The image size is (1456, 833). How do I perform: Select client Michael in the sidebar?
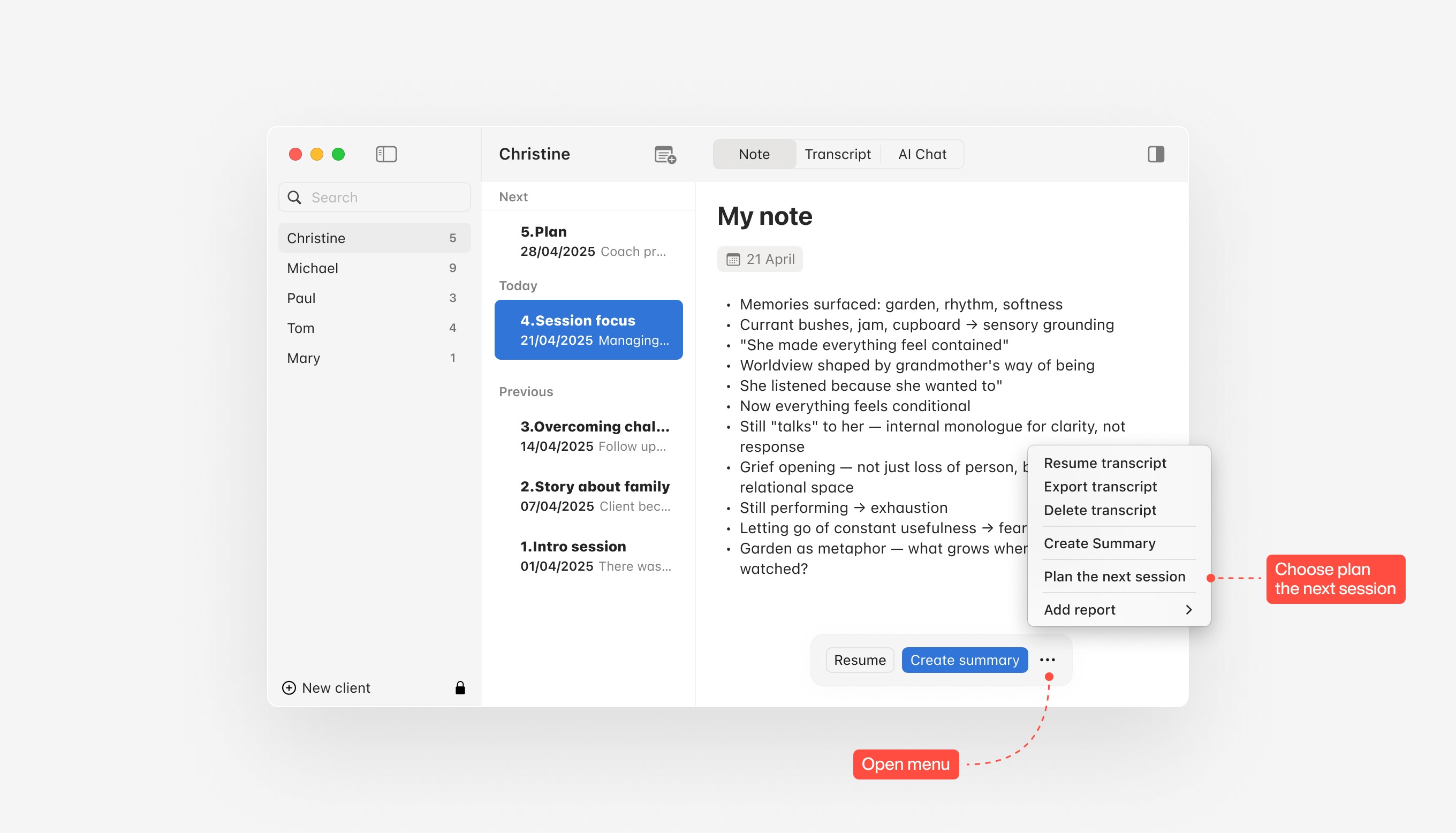313,268
